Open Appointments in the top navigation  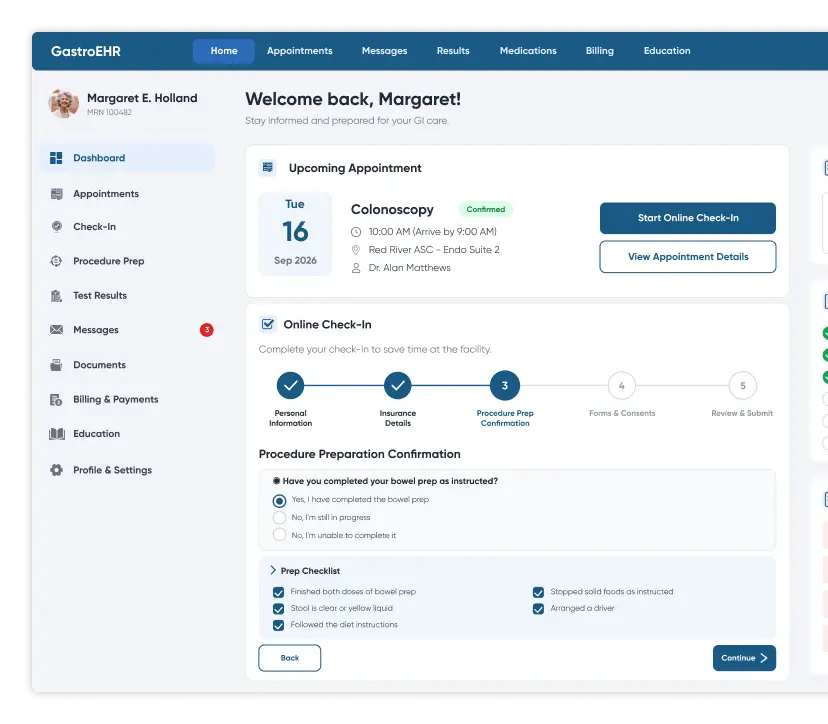click(299, 51)
